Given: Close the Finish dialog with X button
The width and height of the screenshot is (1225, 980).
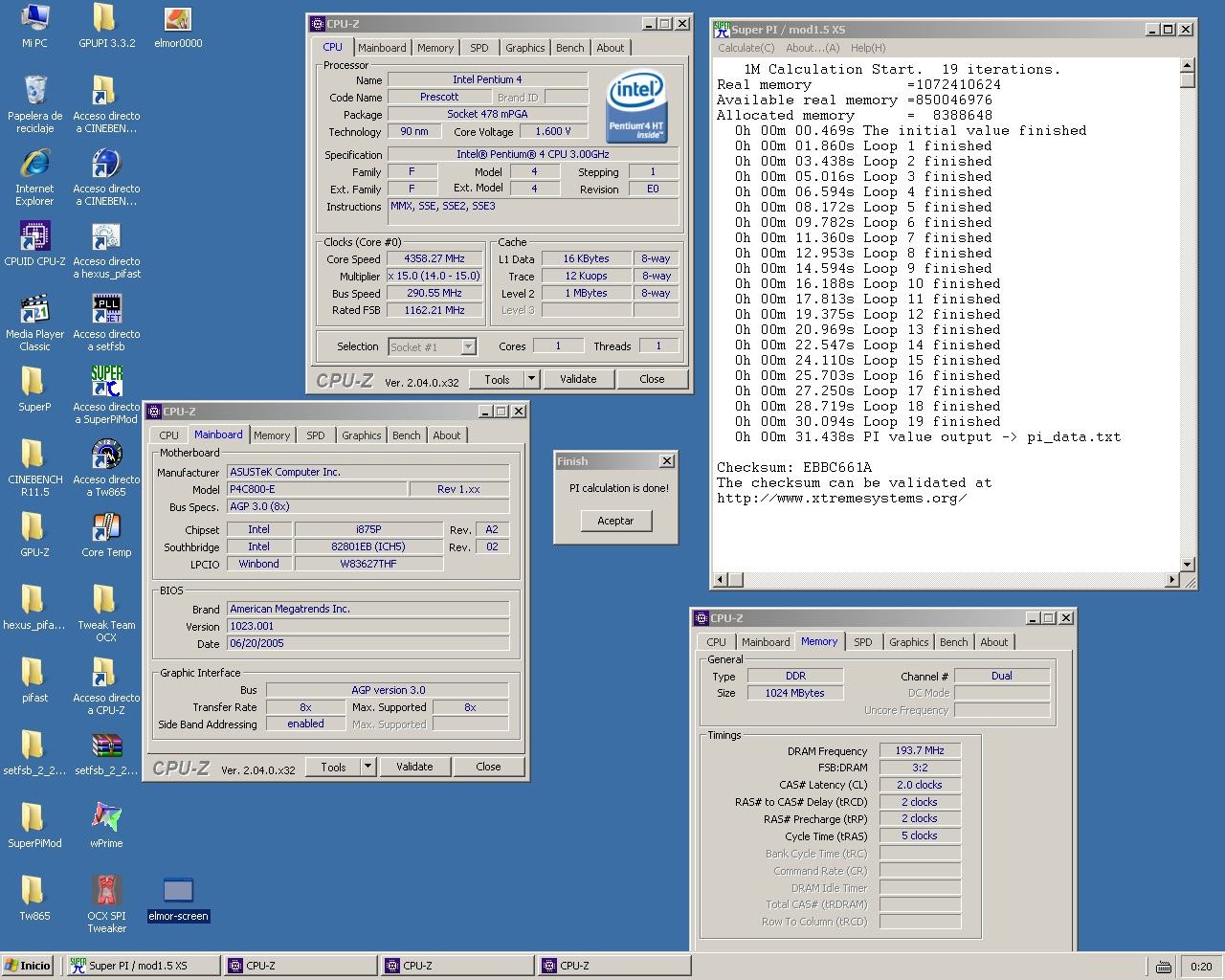Looking at the screenshot, I should 667,461.
